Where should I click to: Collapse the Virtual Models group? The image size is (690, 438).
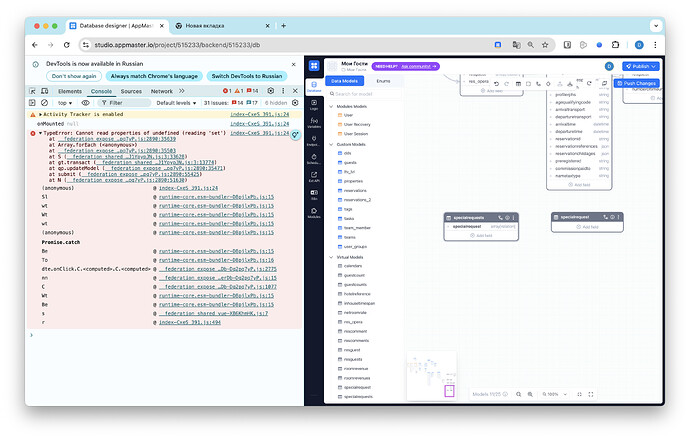click(331, 257)
